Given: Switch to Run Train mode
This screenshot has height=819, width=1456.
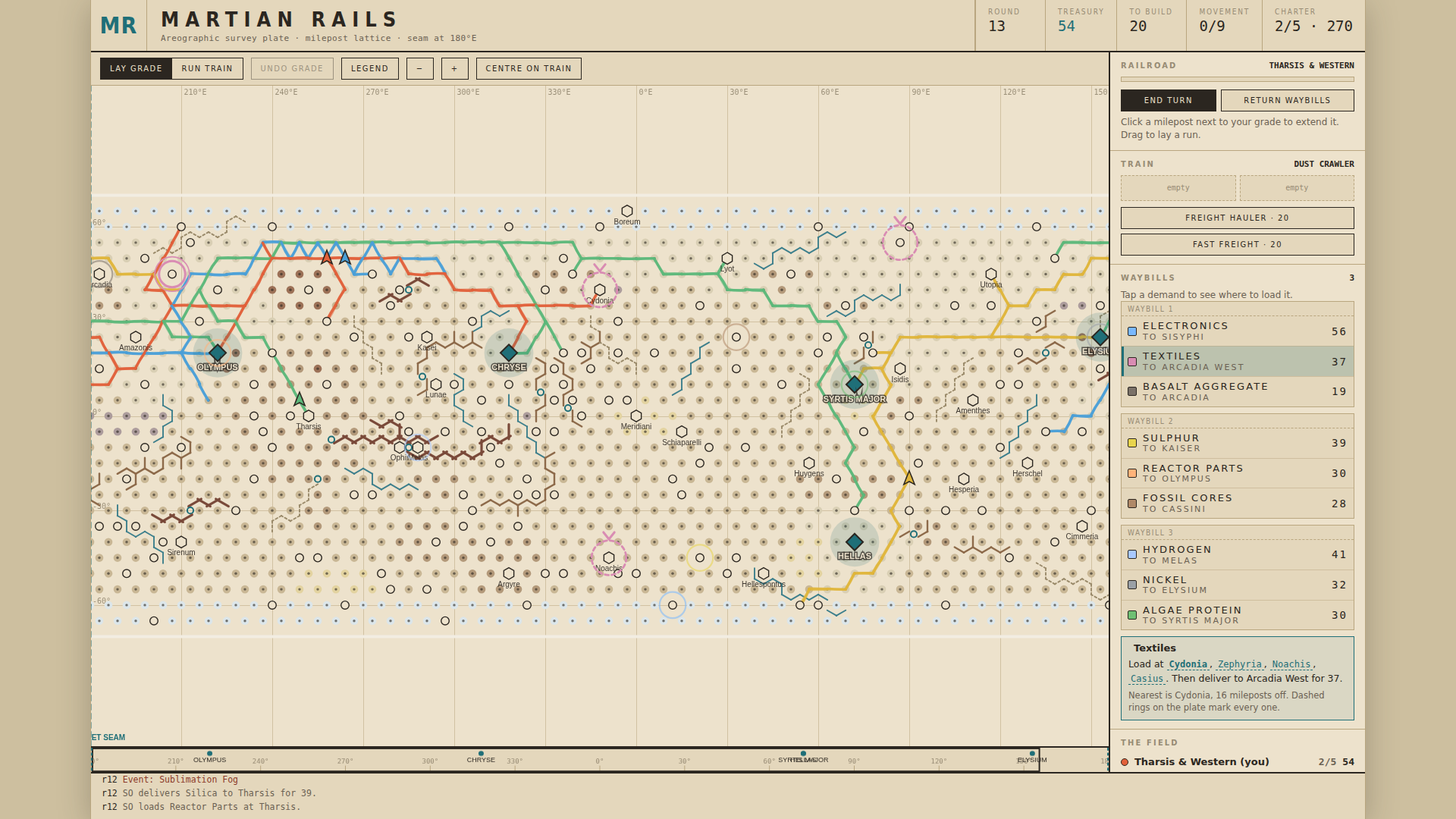Looking at the screenshot, I should 207,68.
